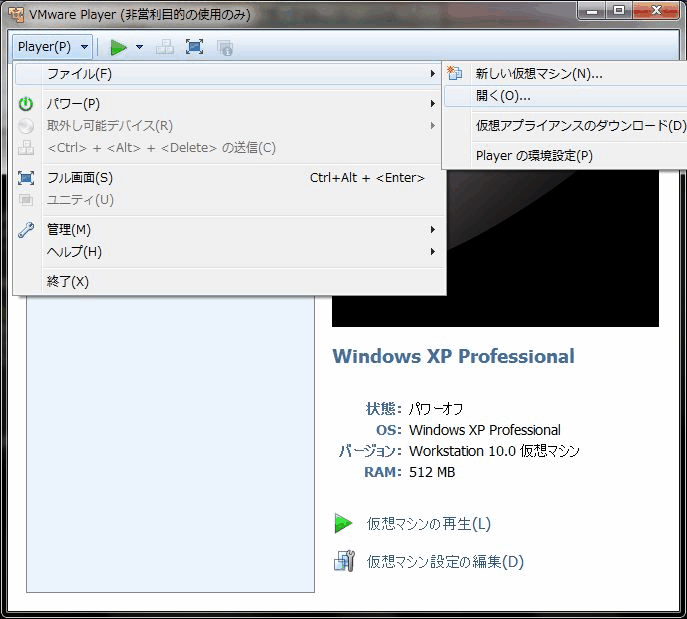Select 開く(O)... submenu item

tap(566, 96)
